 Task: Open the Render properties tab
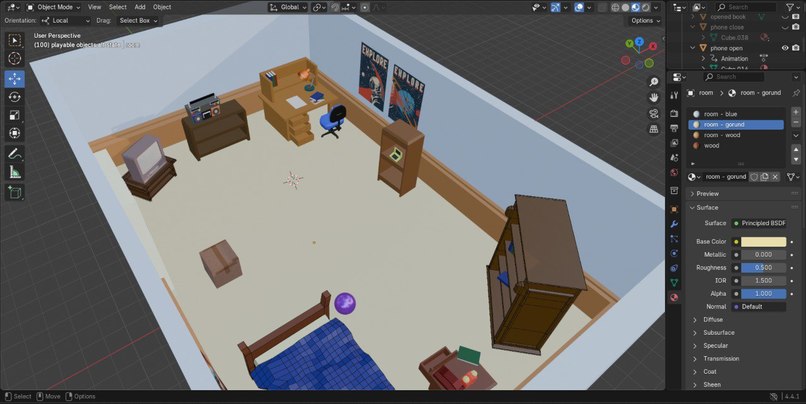[674, 114]
